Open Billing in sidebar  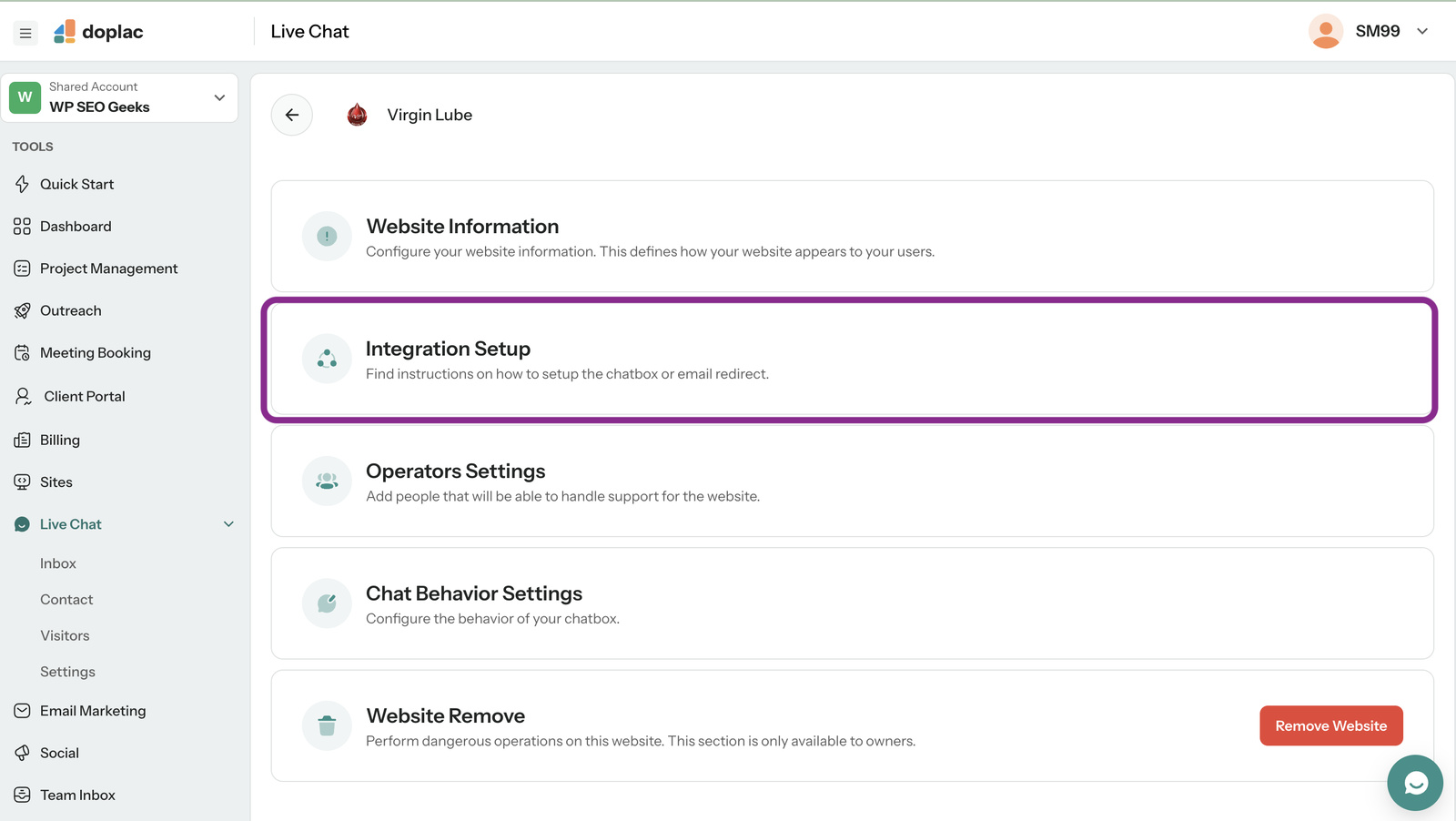pos(60,440)
